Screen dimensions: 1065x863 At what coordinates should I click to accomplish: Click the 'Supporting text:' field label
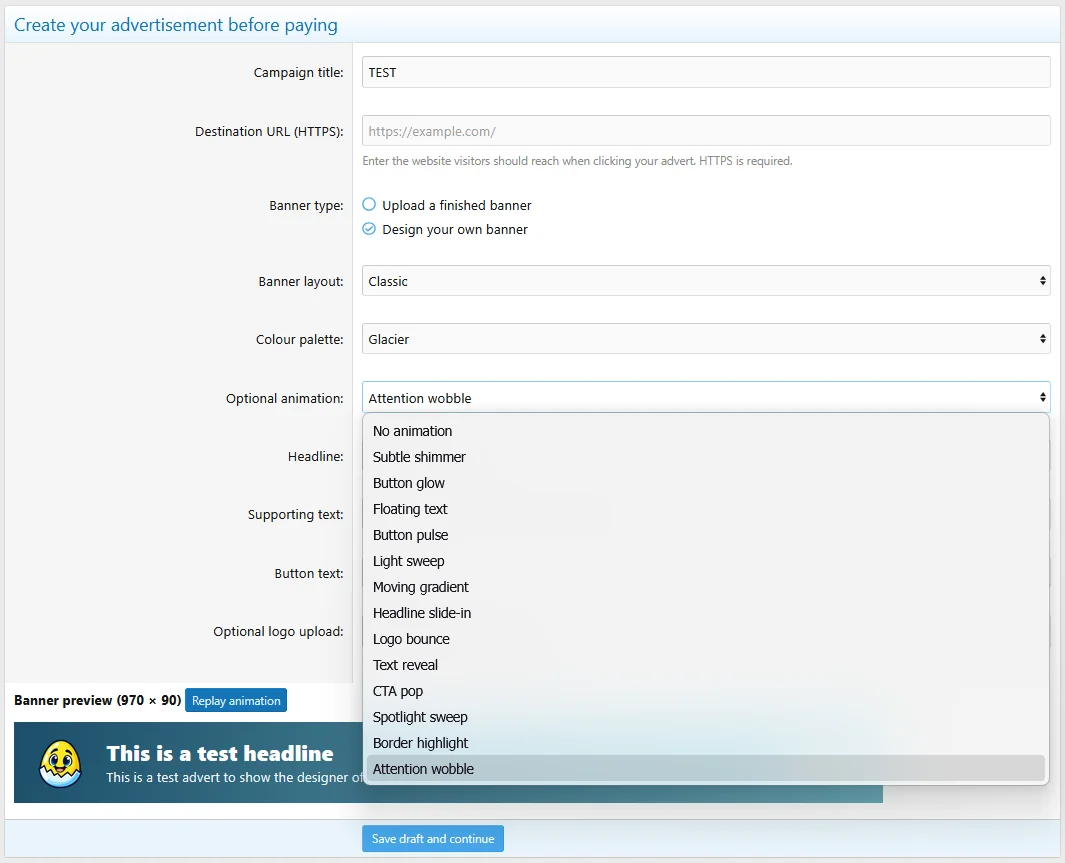click(295, 515)
